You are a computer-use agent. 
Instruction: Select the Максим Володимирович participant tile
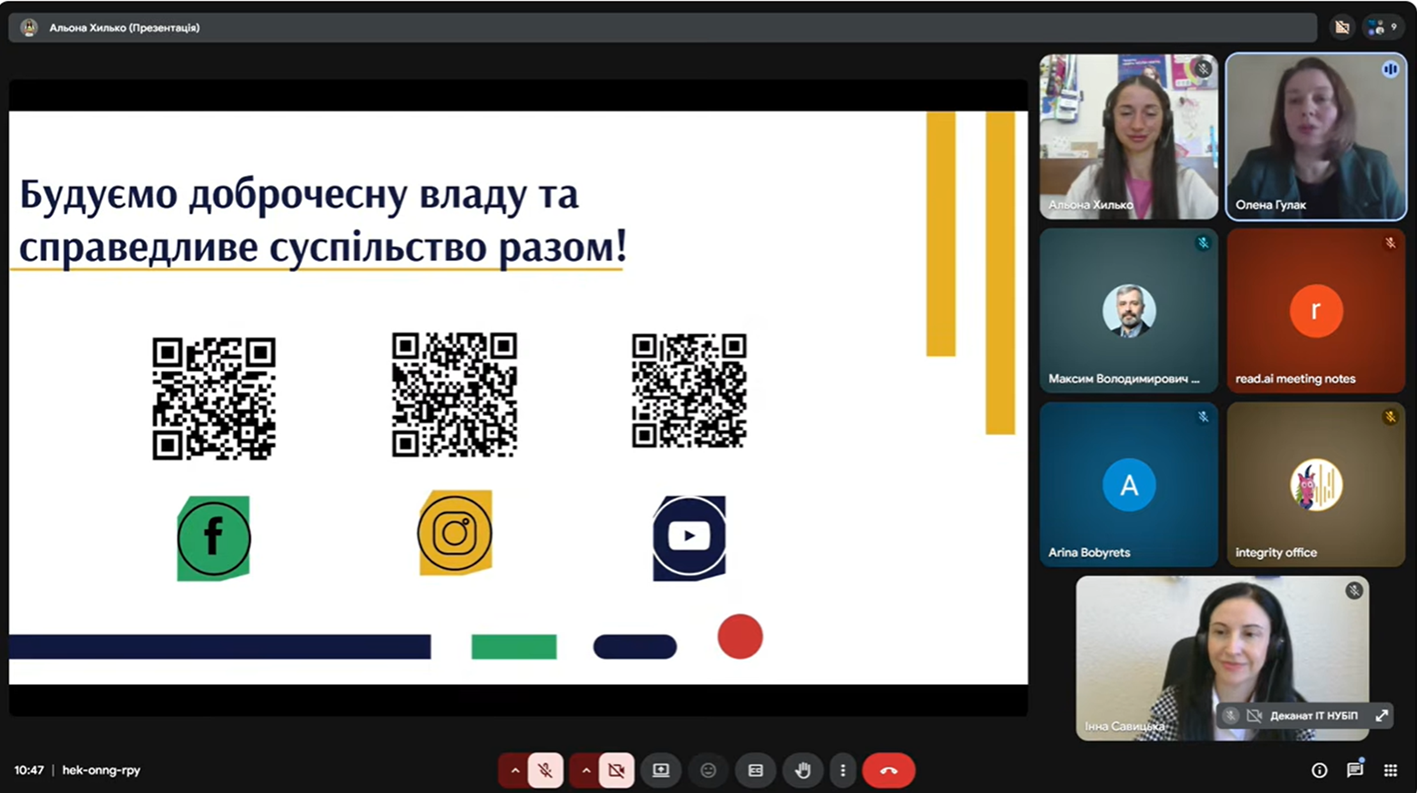point(1129,311)
